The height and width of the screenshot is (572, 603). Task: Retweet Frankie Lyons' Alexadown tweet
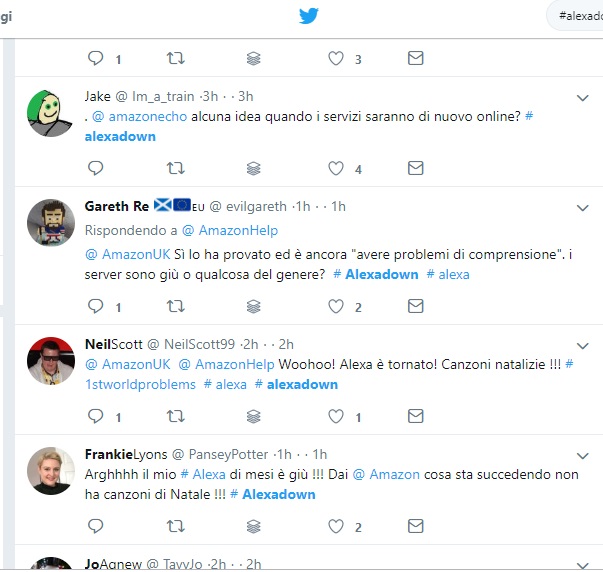point(176,526)
